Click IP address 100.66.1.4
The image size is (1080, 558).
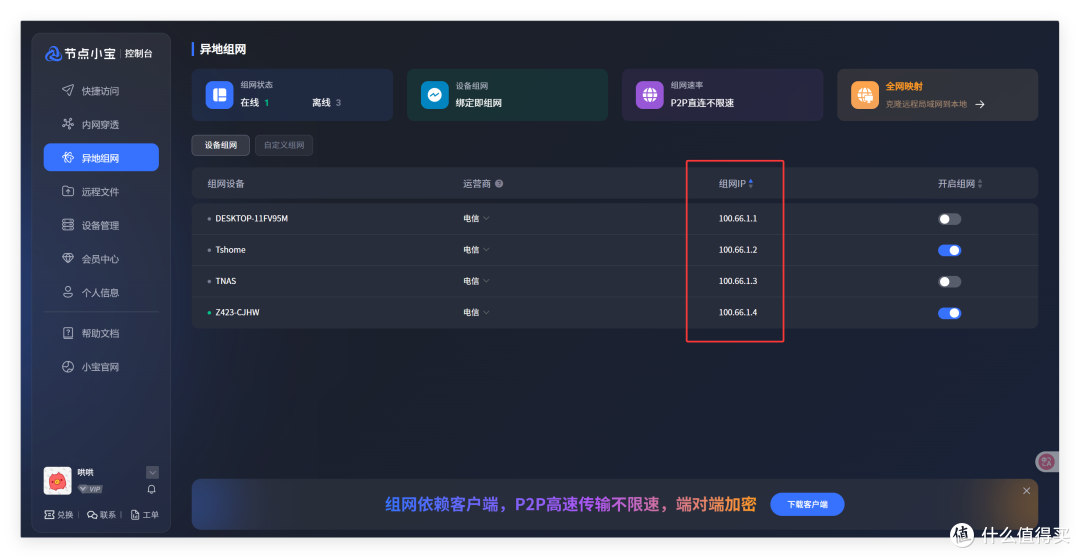738,313
